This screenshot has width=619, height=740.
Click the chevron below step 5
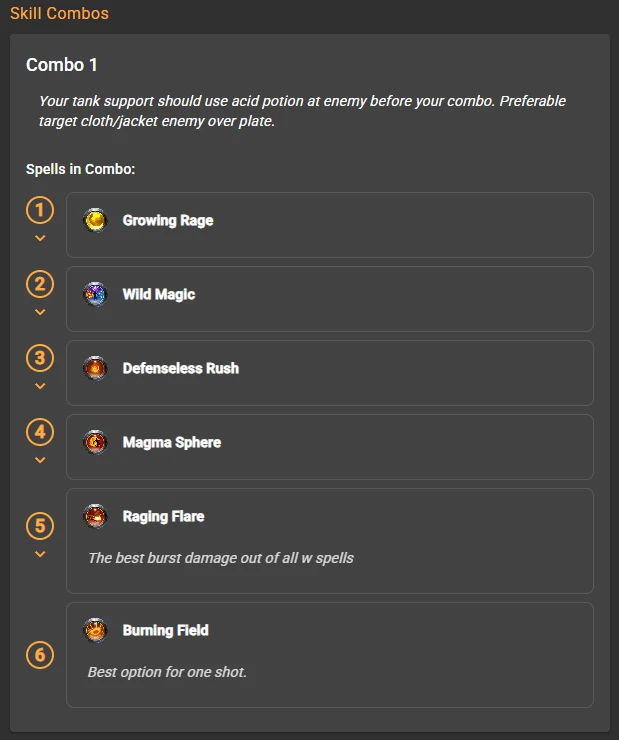pos(40,554)
